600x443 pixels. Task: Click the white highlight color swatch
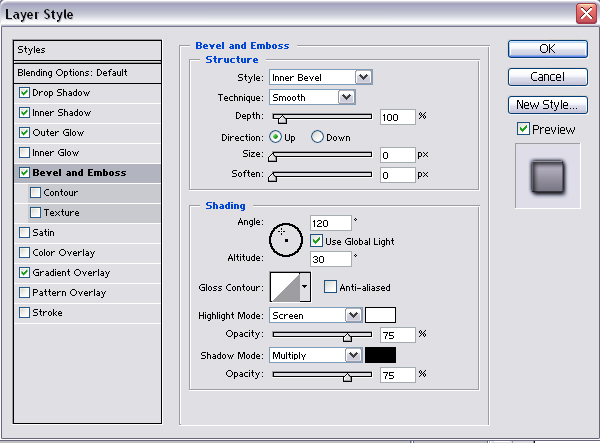point(380,315)
